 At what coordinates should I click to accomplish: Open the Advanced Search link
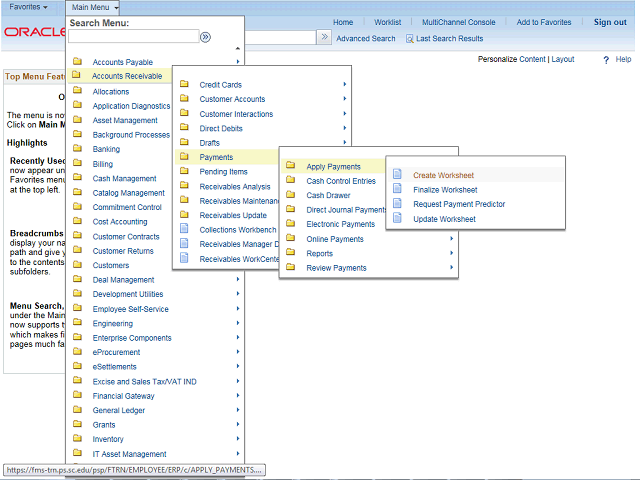pos(366,39)
